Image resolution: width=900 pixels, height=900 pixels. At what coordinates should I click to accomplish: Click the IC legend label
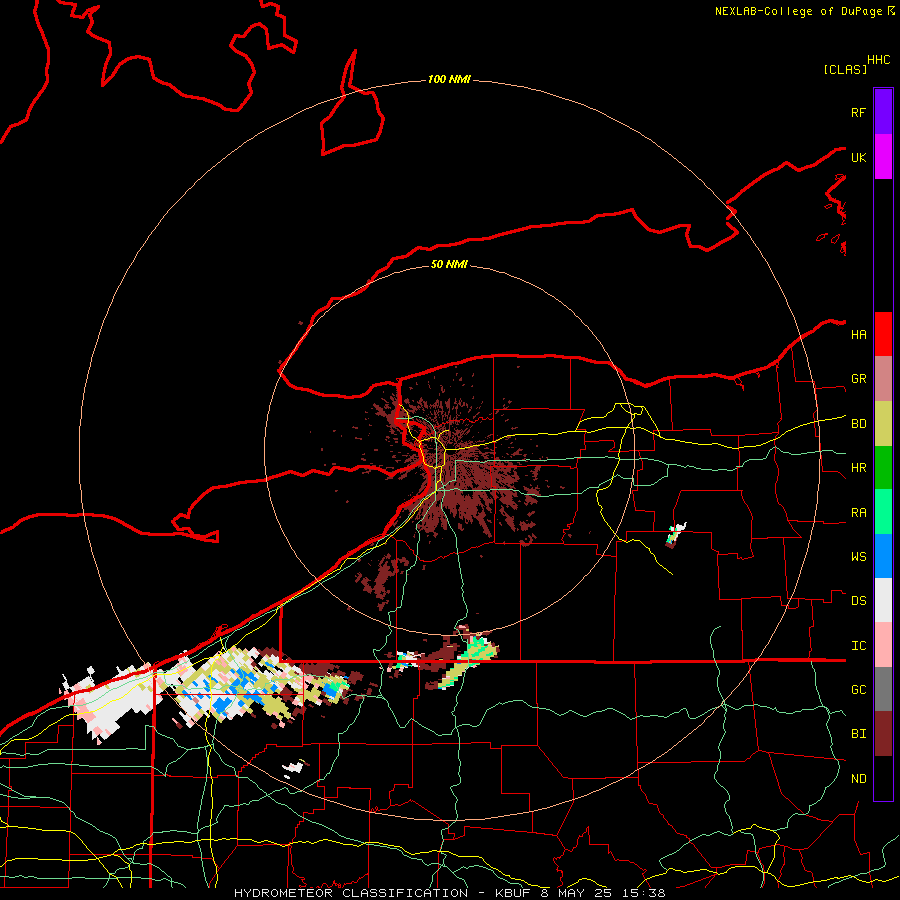coord(858,646)
